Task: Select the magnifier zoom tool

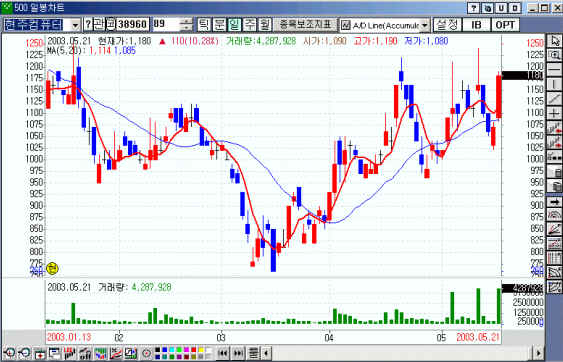Action: click(x=554, y=55)
